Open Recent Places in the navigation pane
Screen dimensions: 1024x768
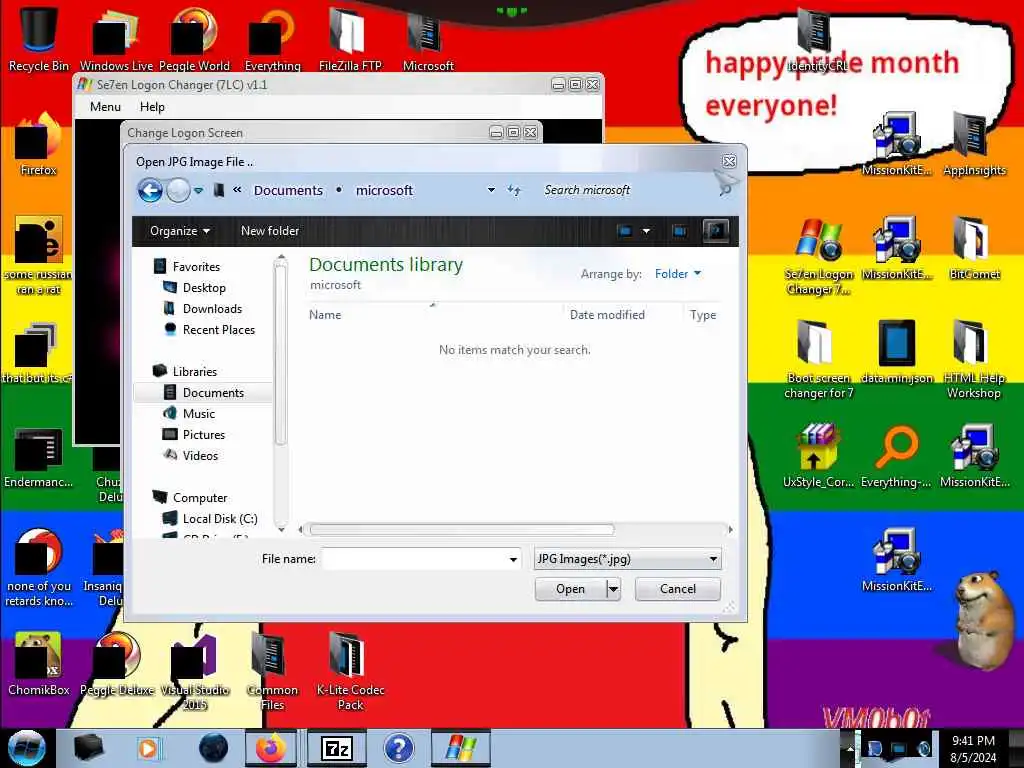coord(219,330)
